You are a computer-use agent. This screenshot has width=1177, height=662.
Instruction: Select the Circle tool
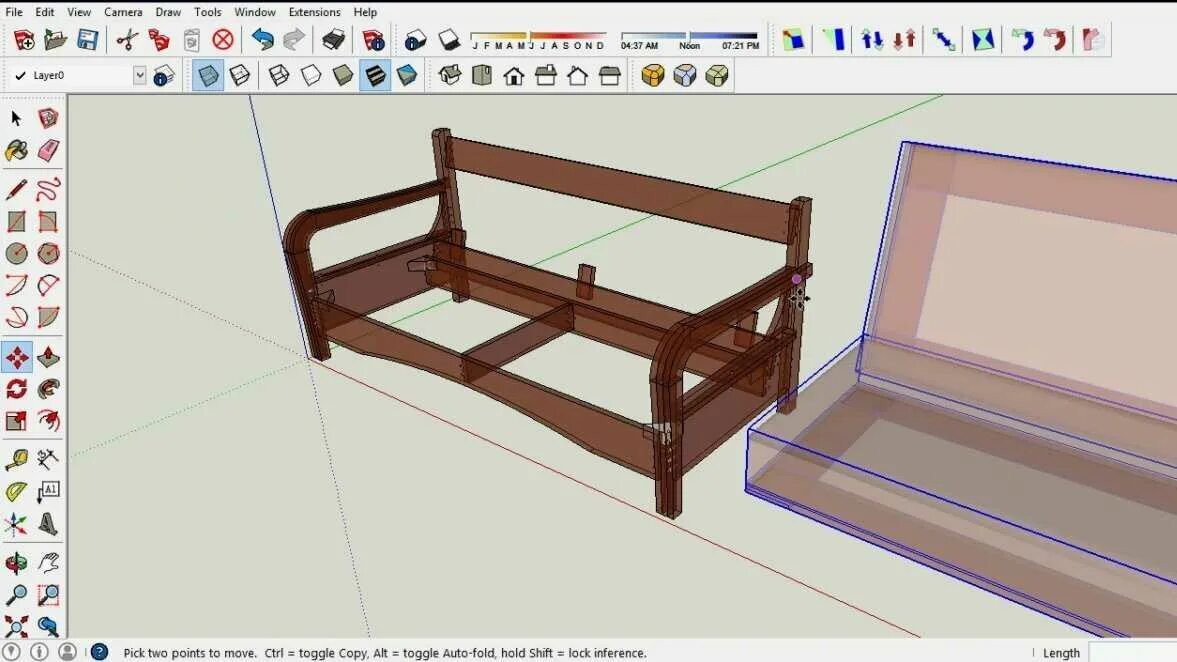(17, 254)
